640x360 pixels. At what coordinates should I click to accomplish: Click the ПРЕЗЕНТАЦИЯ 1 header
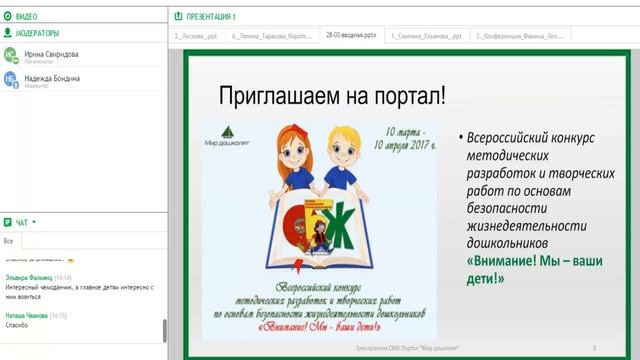(211, 17)
